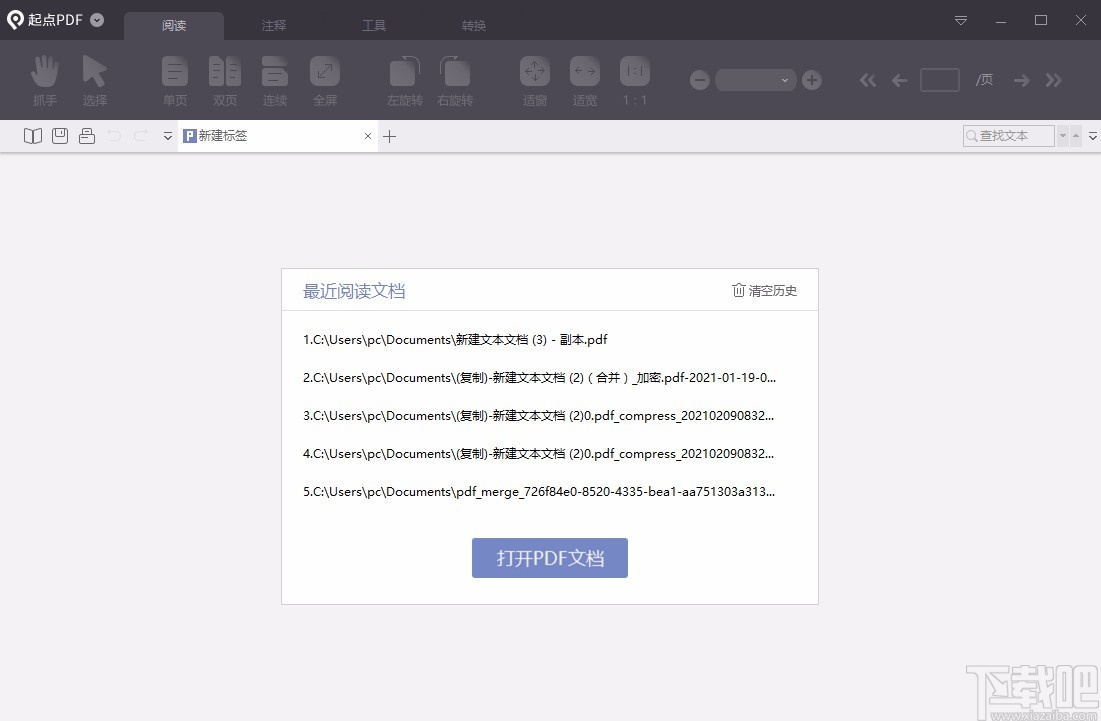1101x721 pixels.
Task: Select the 抓手 hand tool
Action: click(x=44, y=80)
